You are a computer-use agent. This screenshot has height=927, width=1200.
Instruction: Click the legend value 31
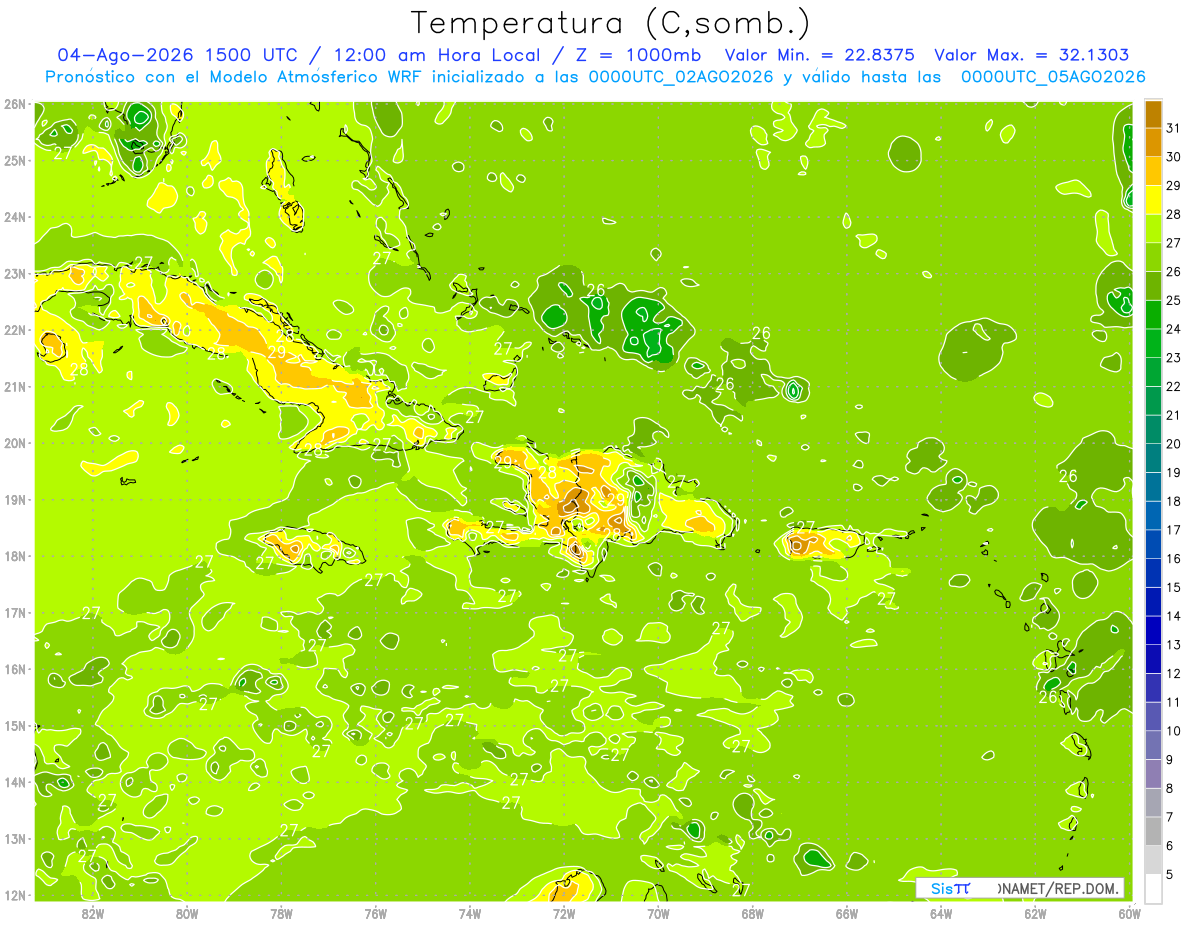coord(1174,128)
